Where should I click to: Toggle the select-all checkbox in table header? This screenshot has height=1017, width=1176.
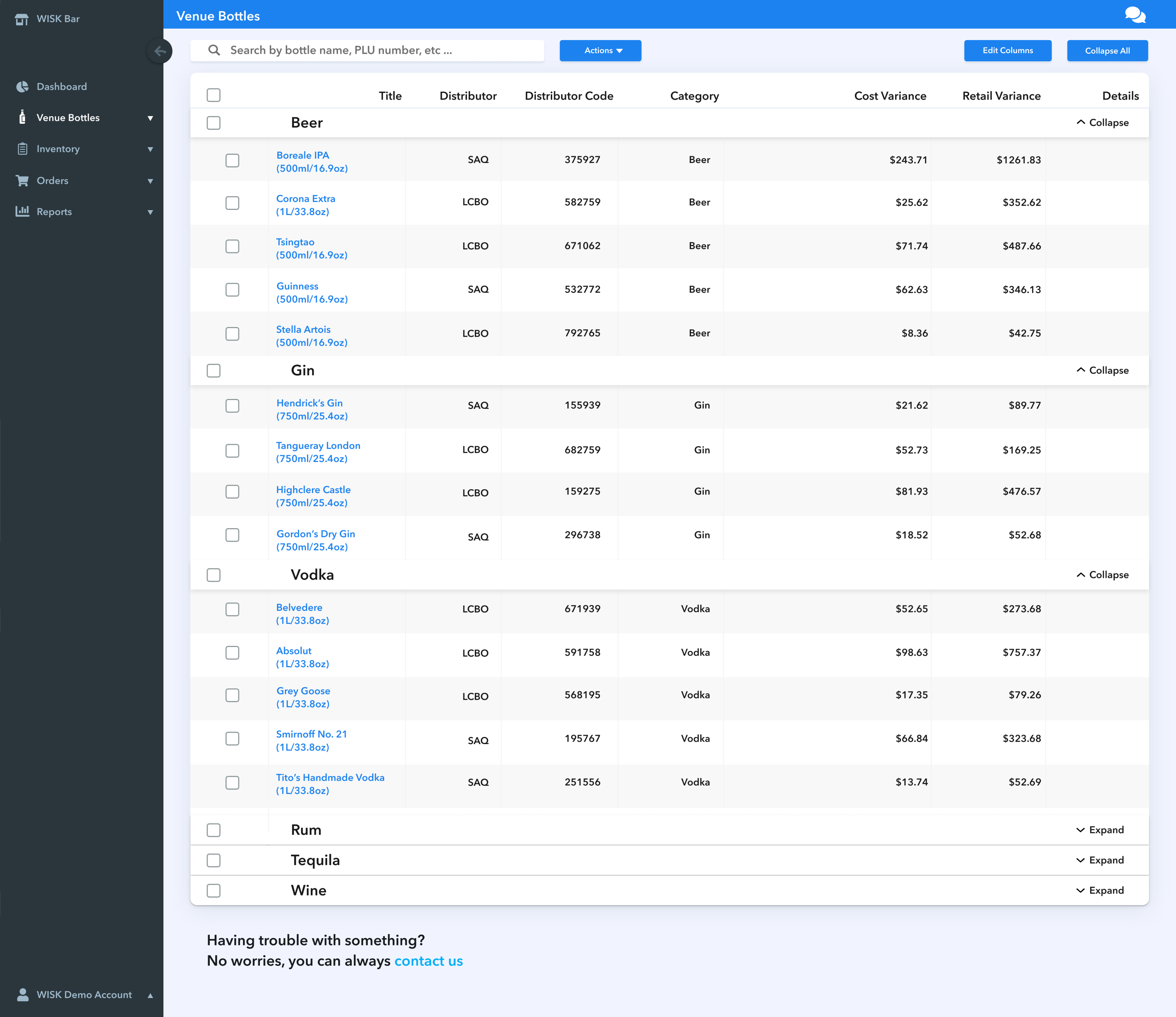[x=214, y=95]
